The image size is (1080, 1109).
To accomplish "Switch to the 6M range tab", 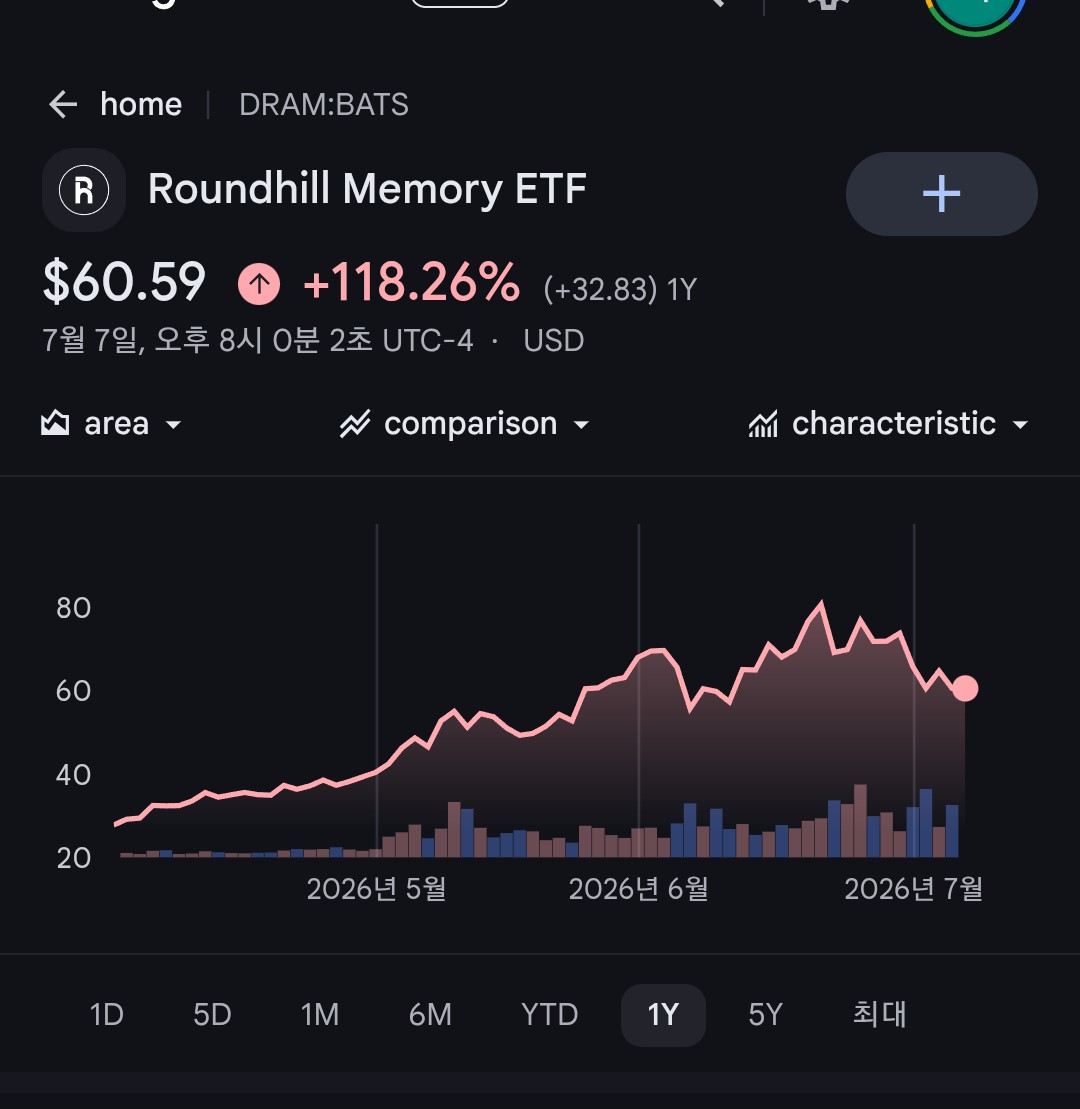I will click(430, 1015).
